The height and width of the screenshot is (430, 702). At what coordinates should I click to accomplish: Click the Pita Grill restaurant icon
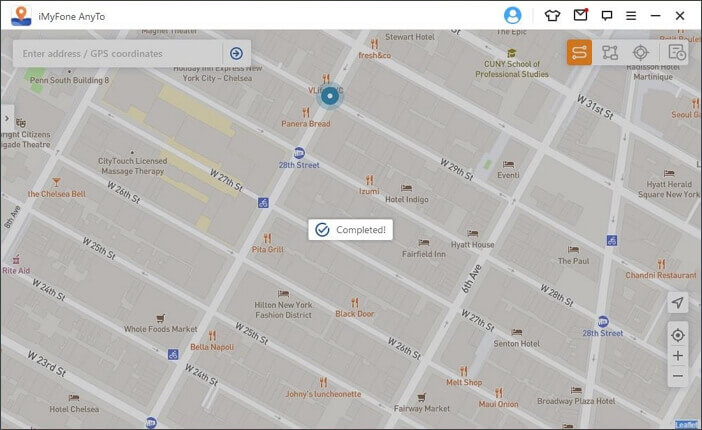[267, 238]
